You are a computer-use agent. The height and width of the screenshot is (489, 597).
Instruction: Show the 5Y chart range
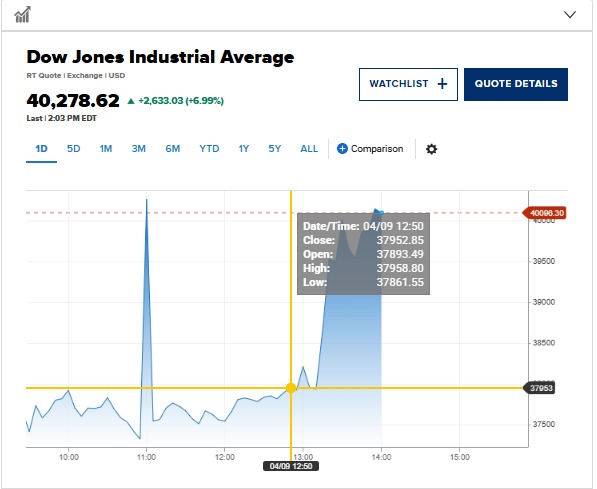tap(275, 149)
